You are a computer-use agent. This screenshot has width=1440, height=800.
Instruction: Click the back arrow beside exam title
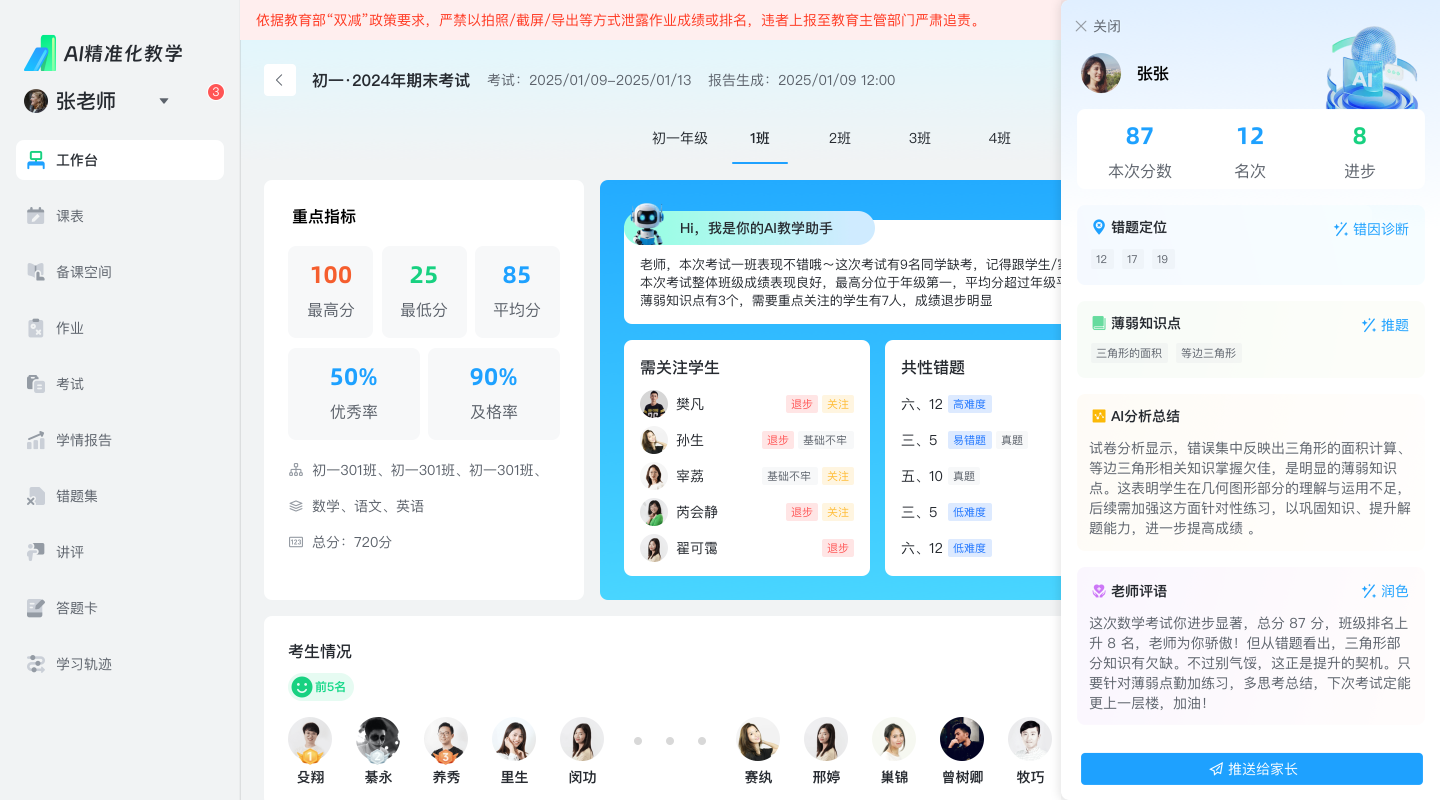pos(280,80)
